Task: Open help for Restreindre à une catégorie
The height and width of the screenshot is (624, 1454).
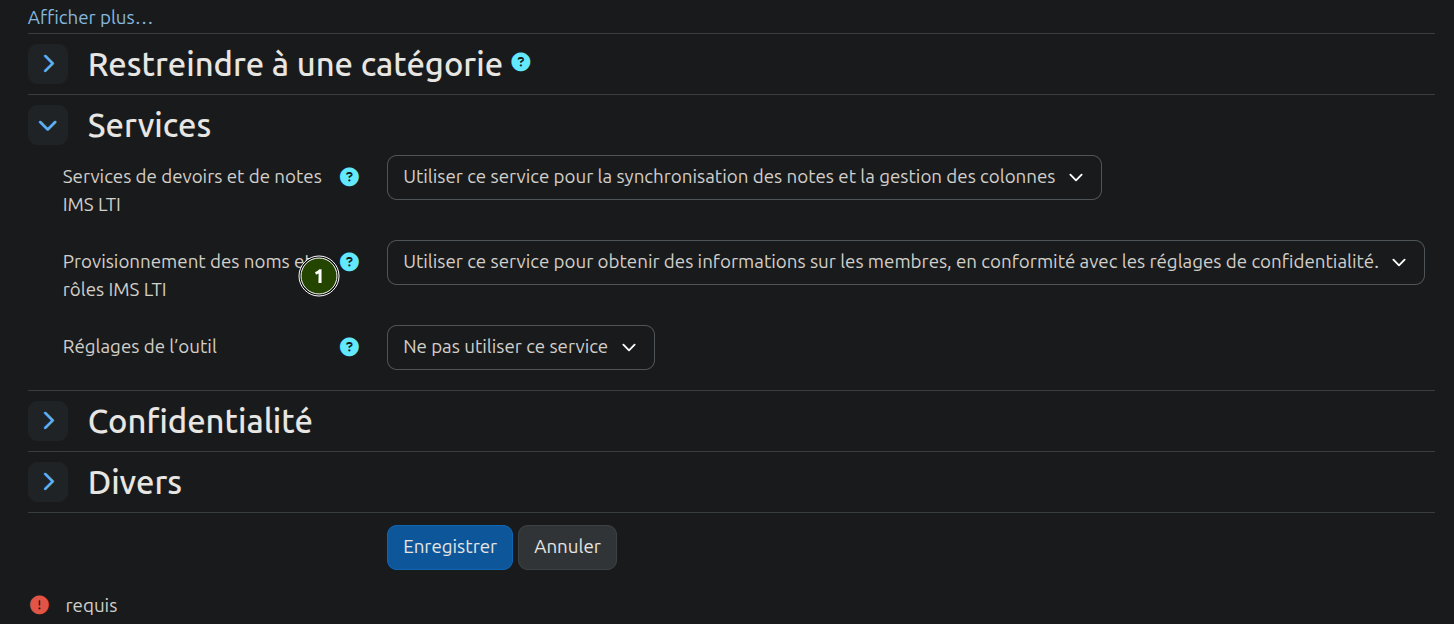Action: (x=520, y=62)
